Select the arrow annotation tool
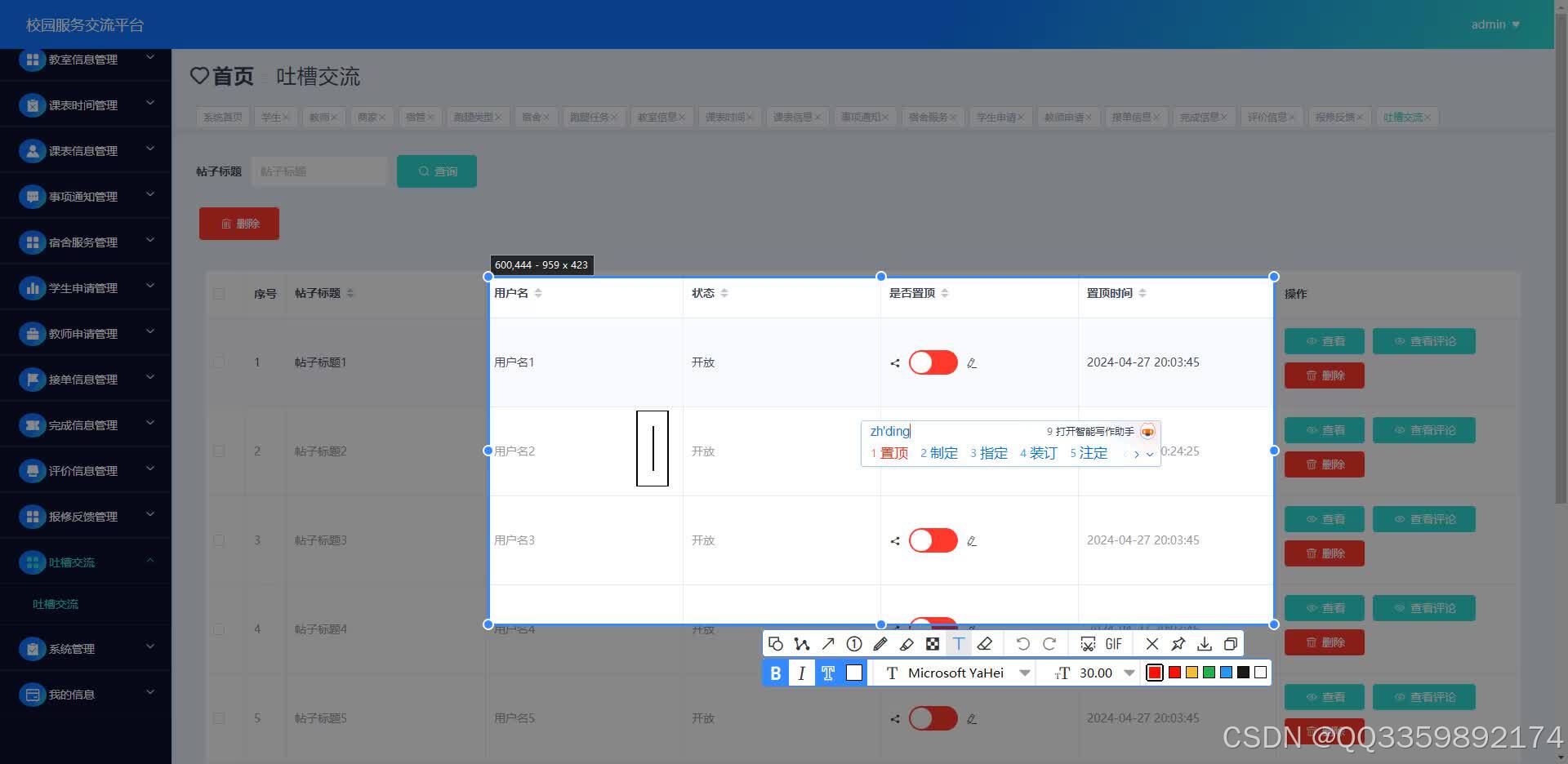 coord(828,644)
